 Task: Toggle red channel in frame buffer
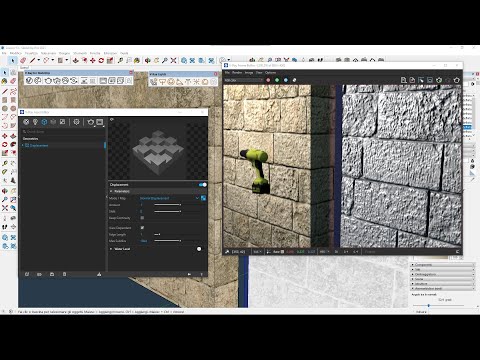(268, 80)
